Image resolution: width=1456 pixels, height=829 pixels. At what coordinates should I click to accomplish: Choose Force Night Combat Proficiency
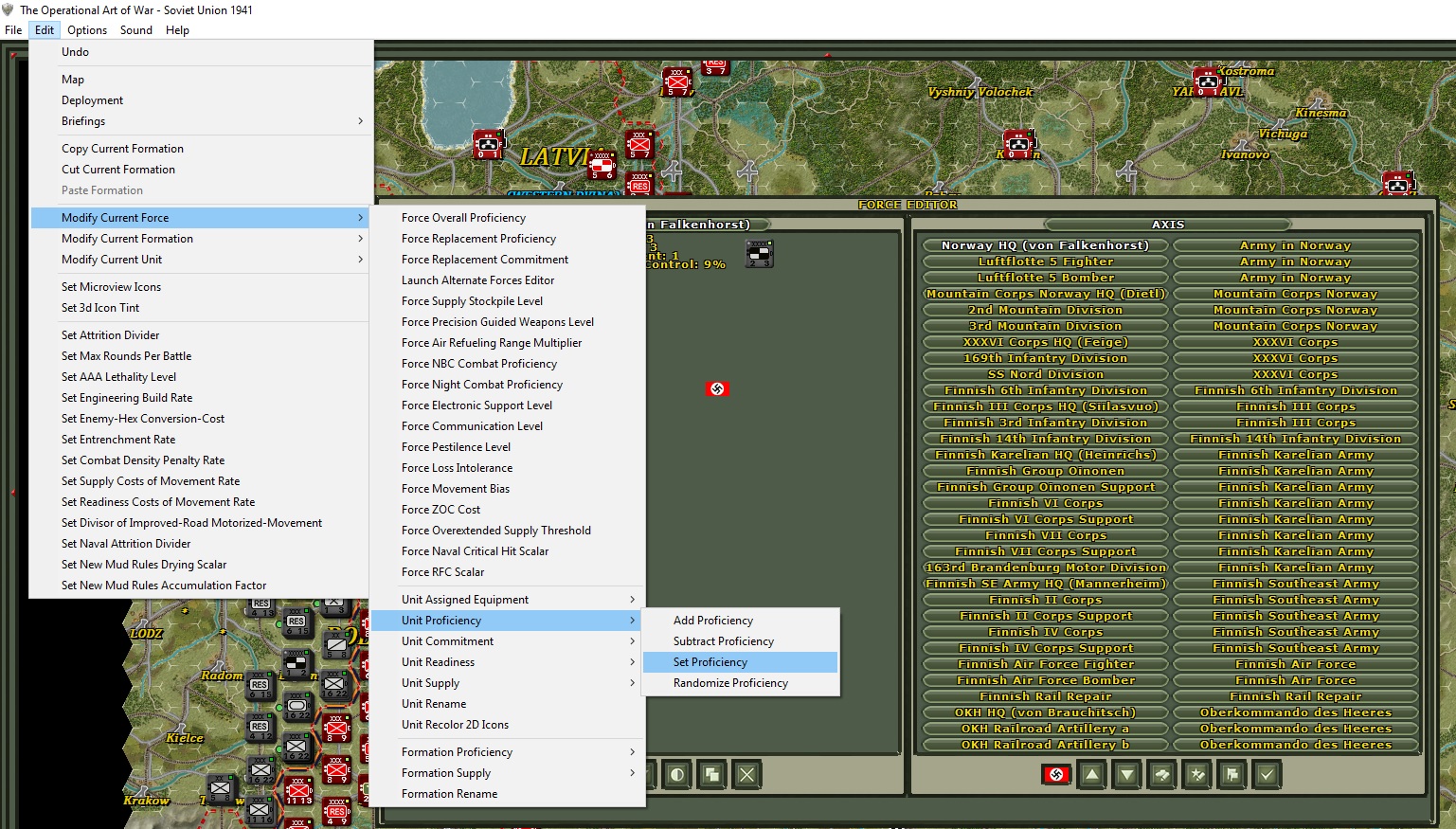tap(507, 385)
